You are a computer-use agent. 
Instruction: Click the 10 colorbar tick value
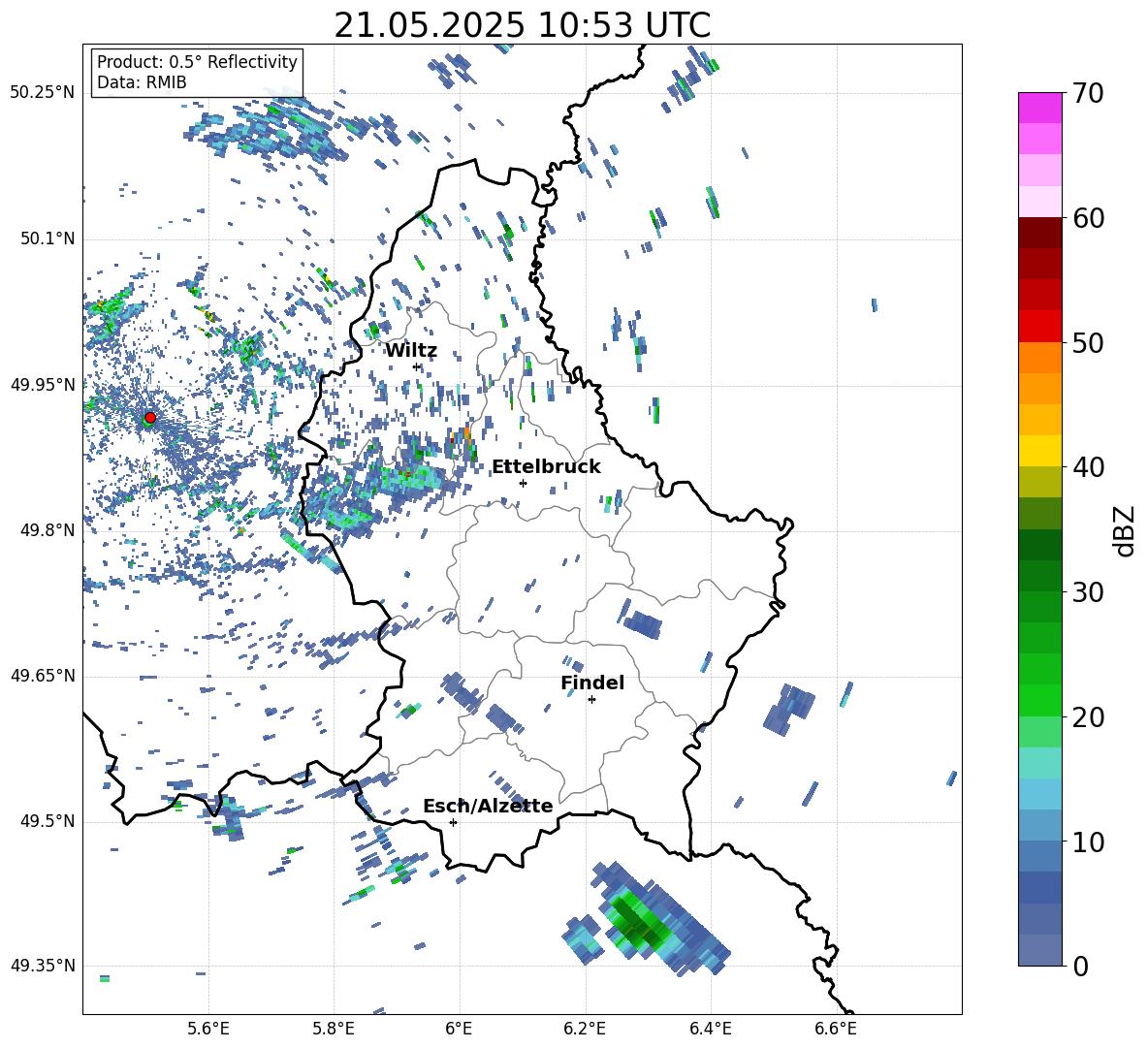pyautogui.click(x=1088, y=842)
